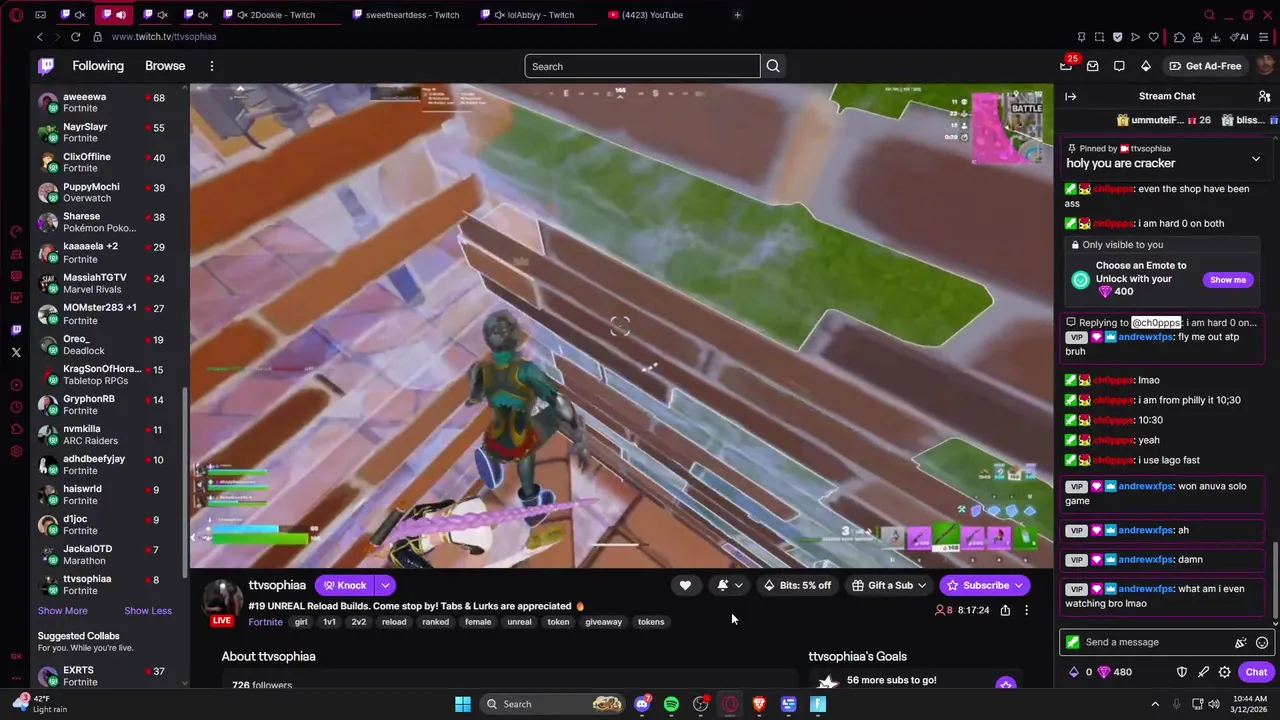Screen dimensions: 1280x720
Task: Switch to sweetheartdess - Twitch tab
Action: tap(406, 15)
